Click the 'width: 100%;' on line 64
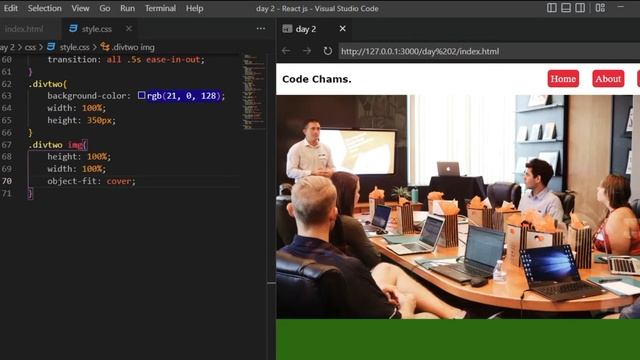 pos(76,108)
